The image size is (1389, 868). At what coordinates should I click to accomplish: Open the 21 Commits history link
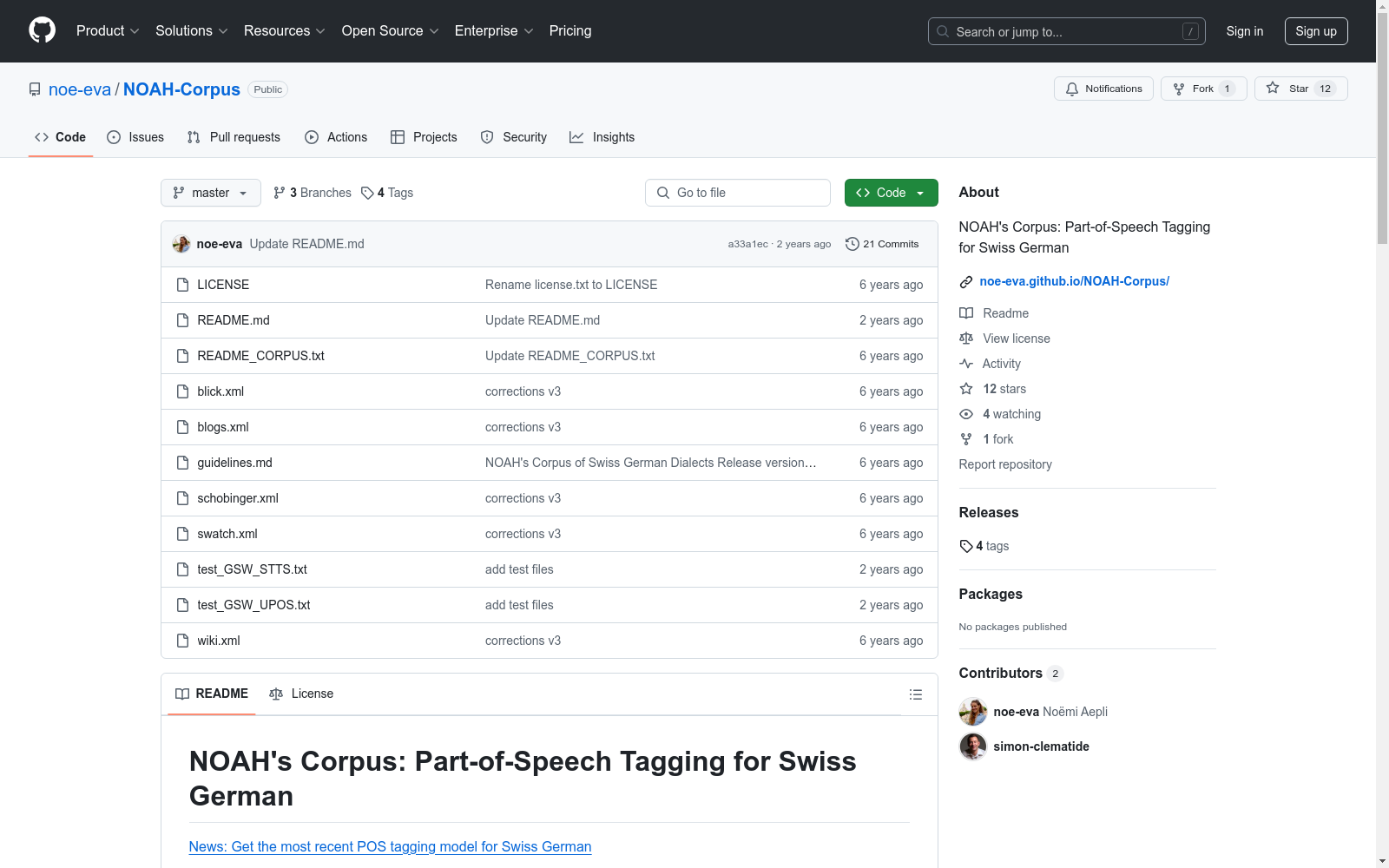tap(882, 244)
